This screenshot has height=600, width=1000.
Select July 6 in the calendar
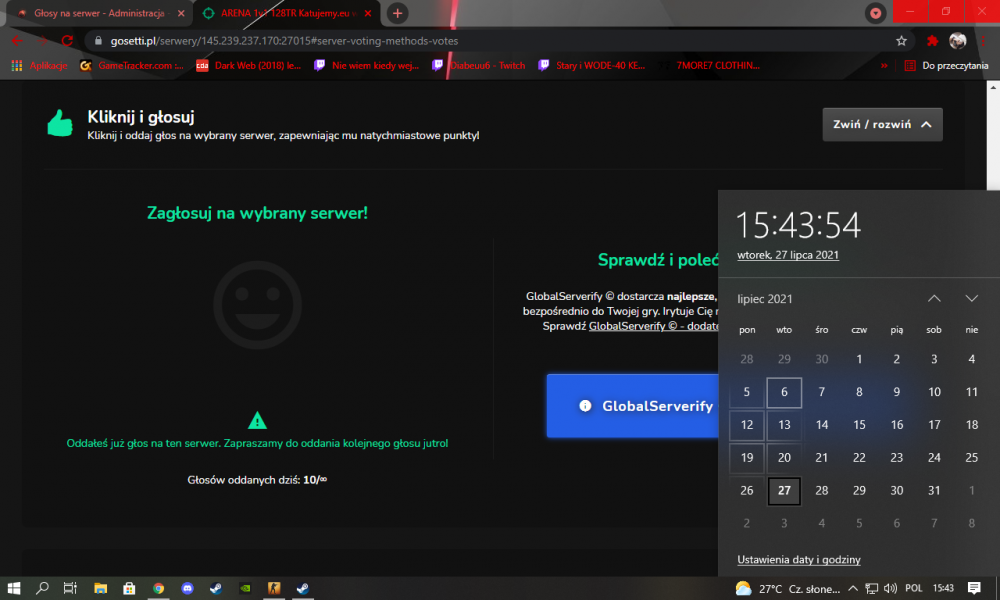pos(784,392)
